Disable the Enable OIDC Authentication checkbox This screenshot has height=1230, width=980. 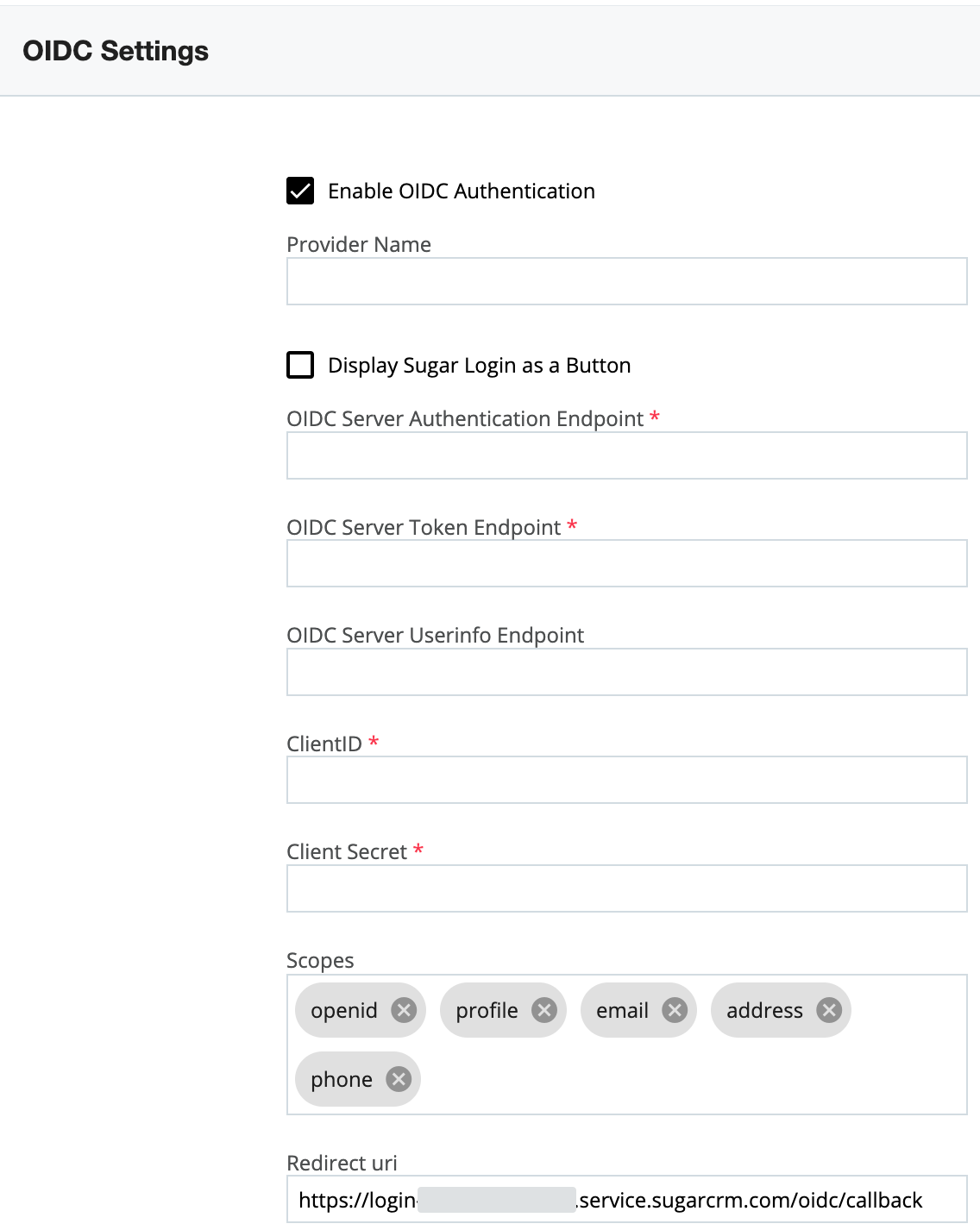pyautogui.click(x=300, y=191)
